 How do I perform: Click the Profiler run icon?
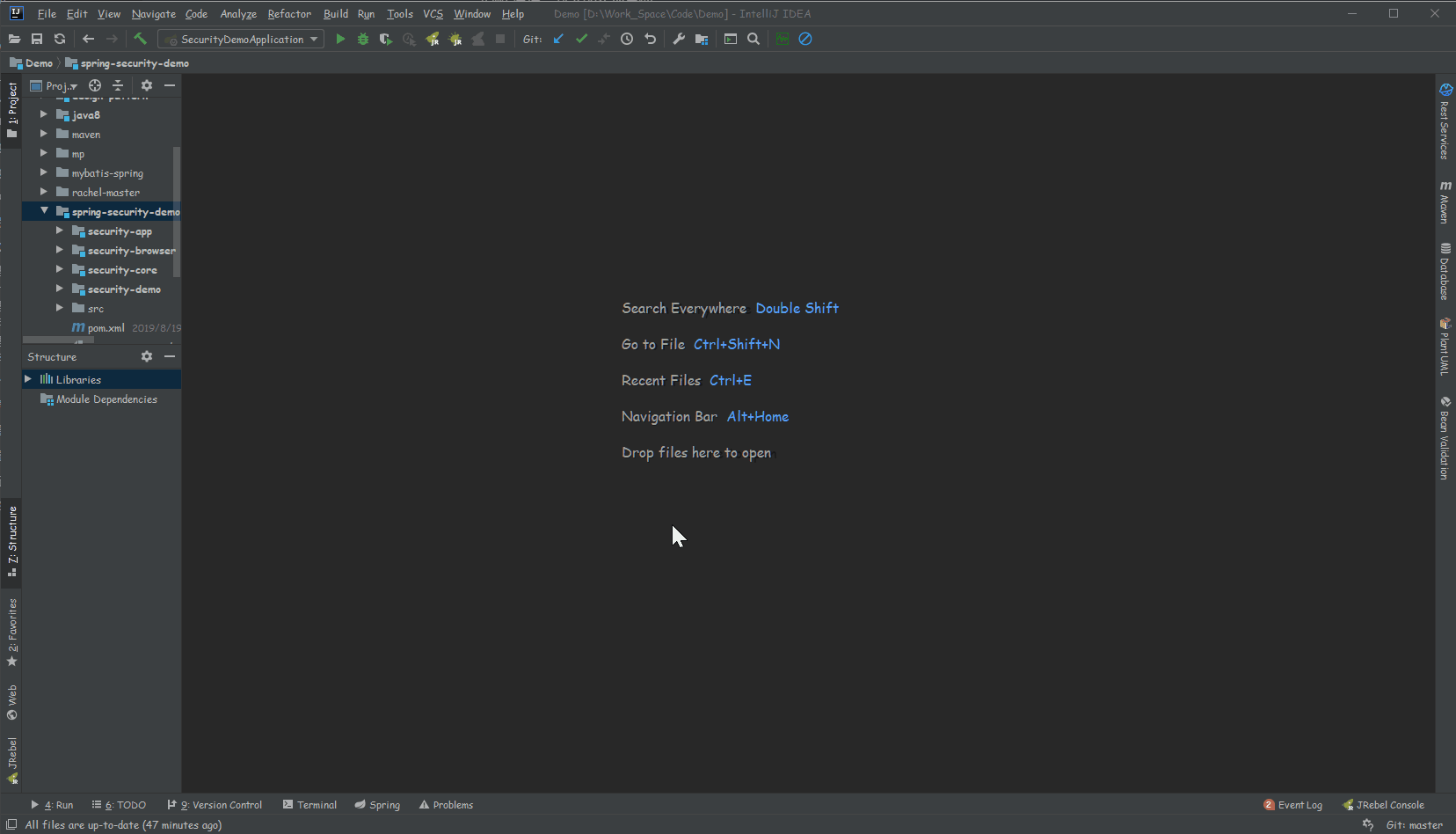pos(409,39)
